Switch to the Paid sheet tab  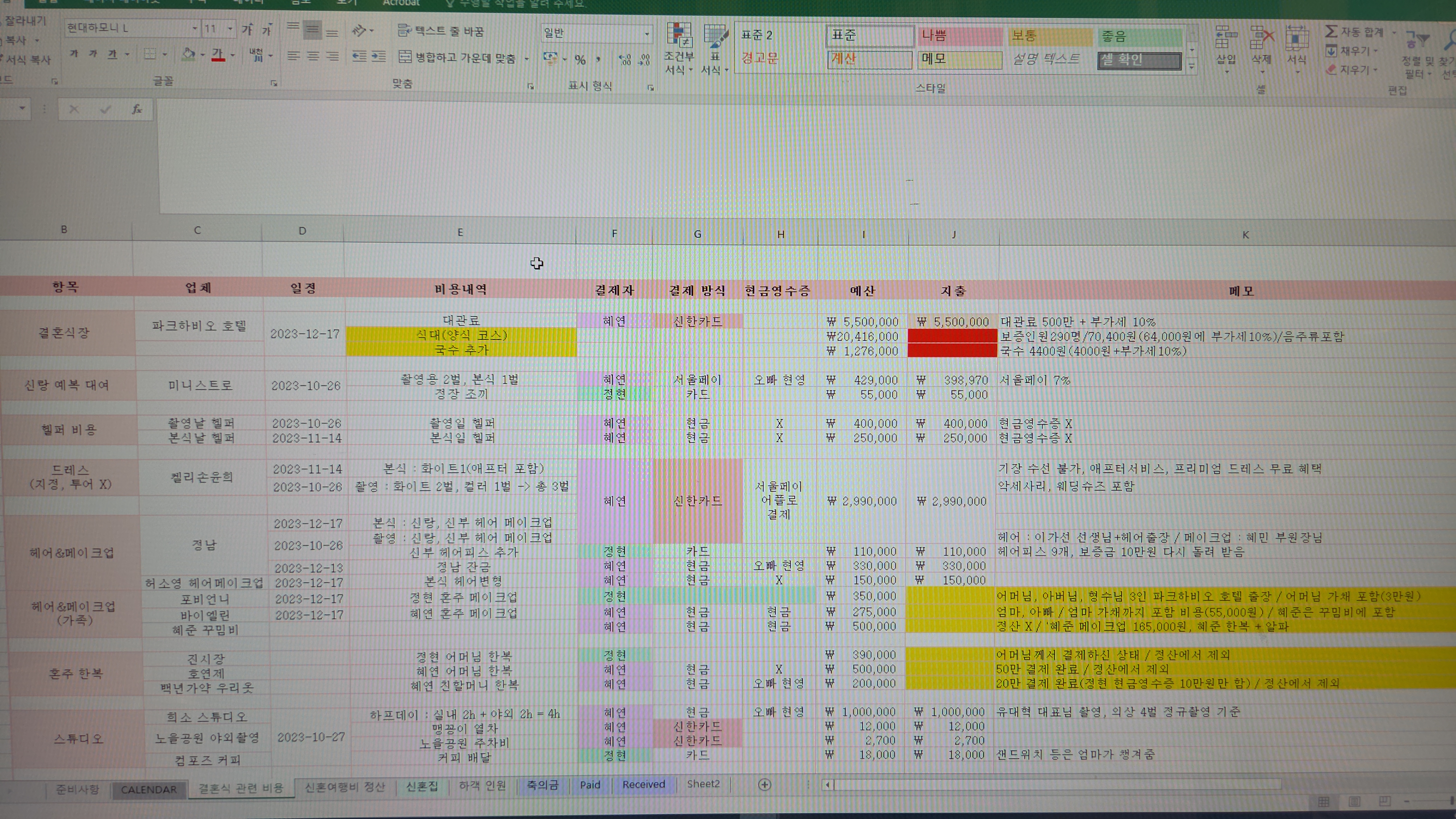point(590,784)
